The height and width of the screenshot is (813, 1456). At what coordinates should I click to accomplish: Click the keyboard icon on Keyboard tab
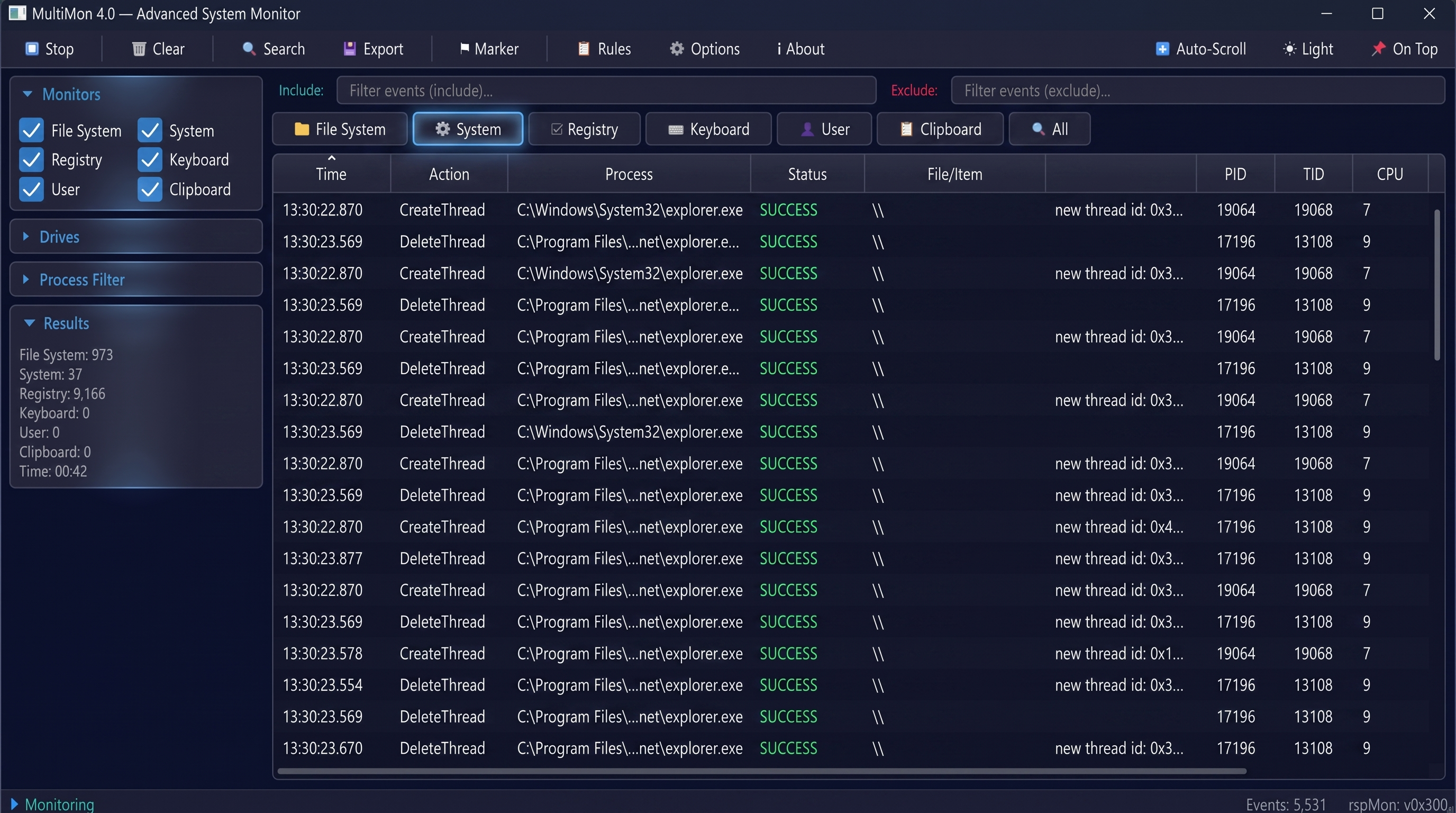[x=676, y=130]
